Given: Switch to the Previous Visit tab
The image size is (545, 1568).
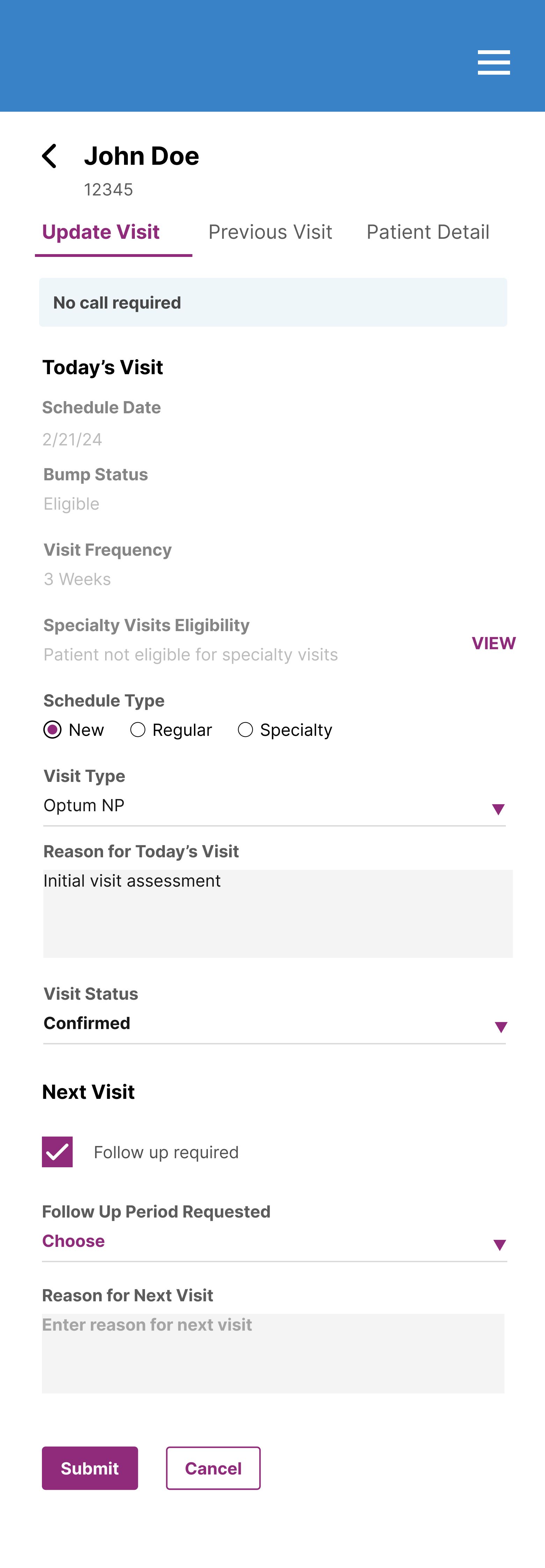Looking at the screenshot, I should coord(270,232).
